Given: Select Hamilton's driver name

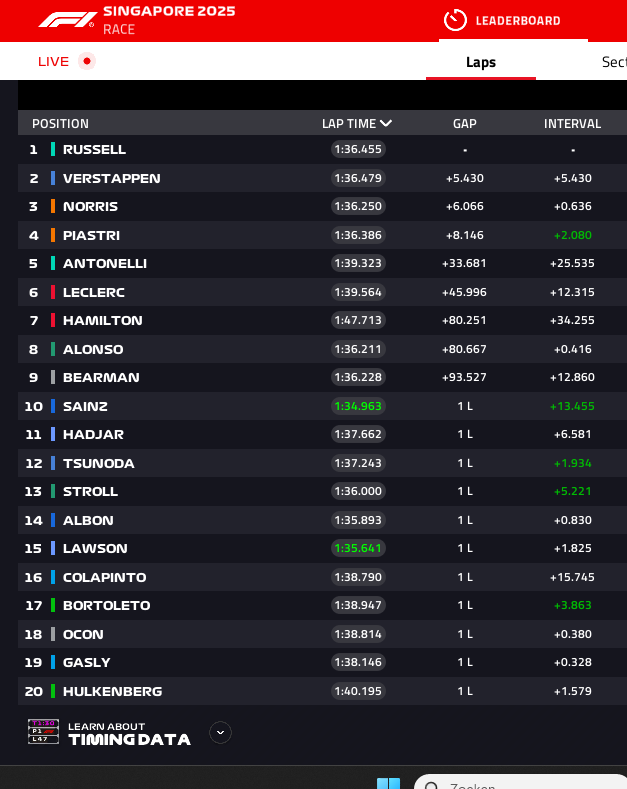Looking at the screenshot, I should pos(102,320).
